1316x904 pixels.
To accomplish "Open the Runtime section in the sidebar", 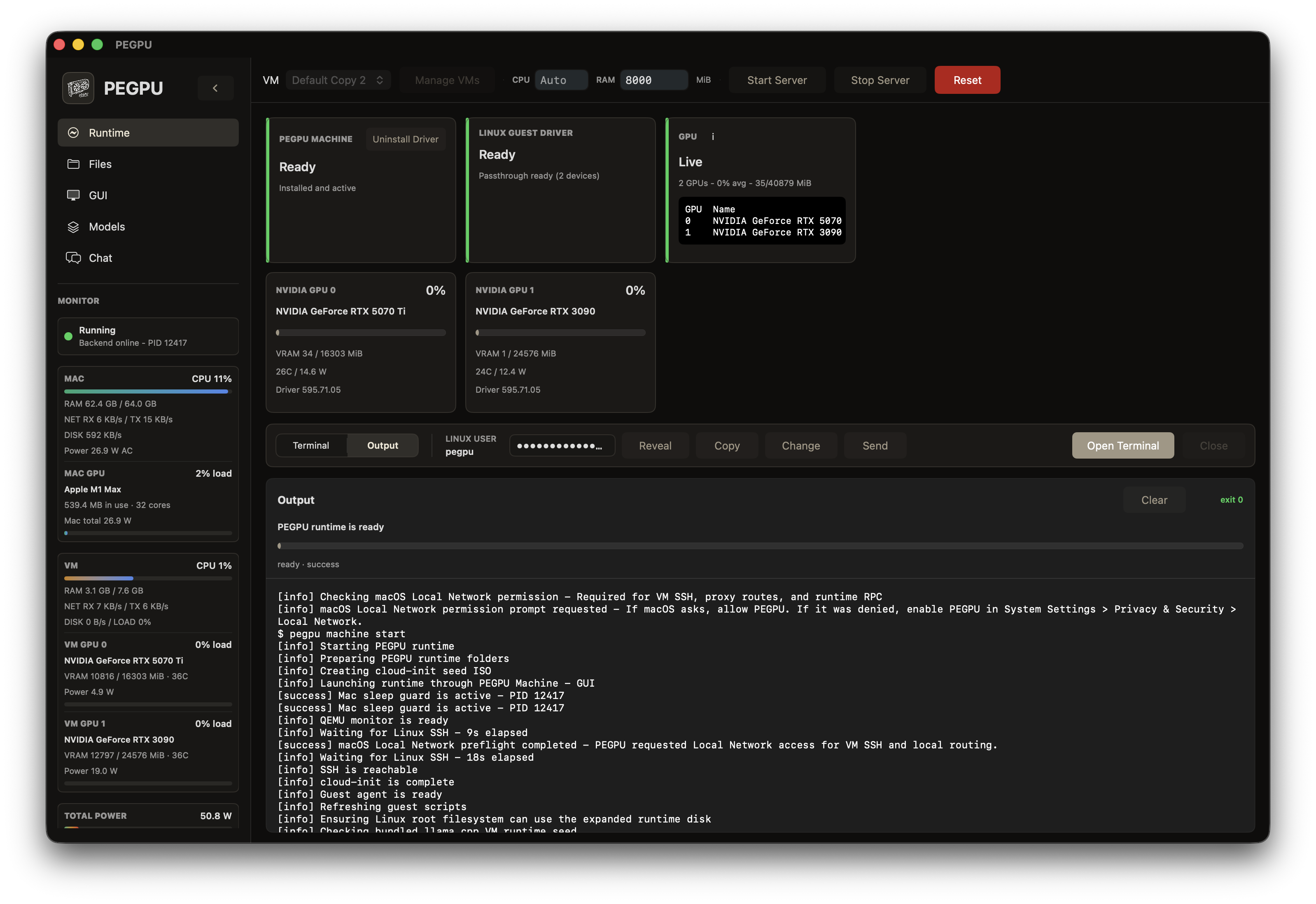I will [x=148, y=133].
